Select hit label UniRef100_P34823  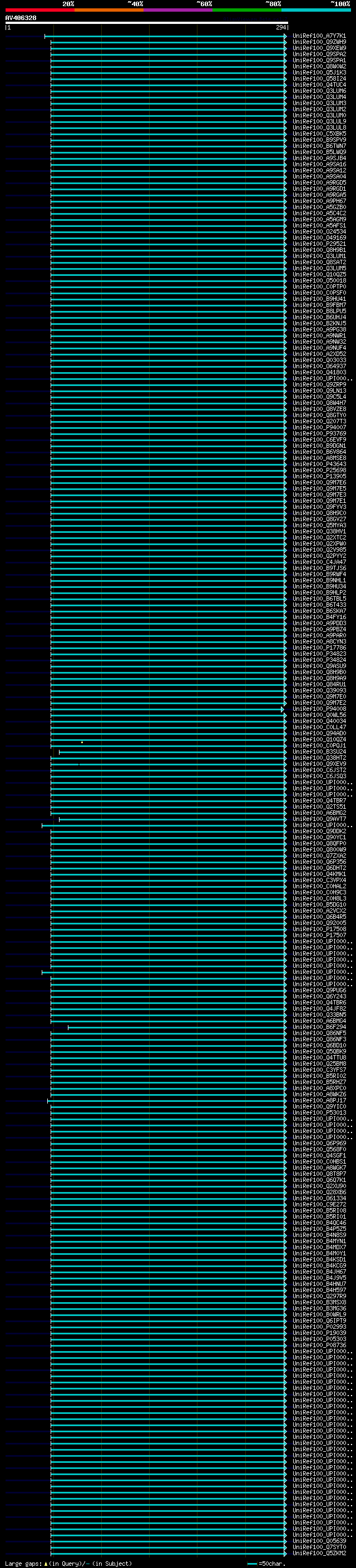tap(319, 654)
